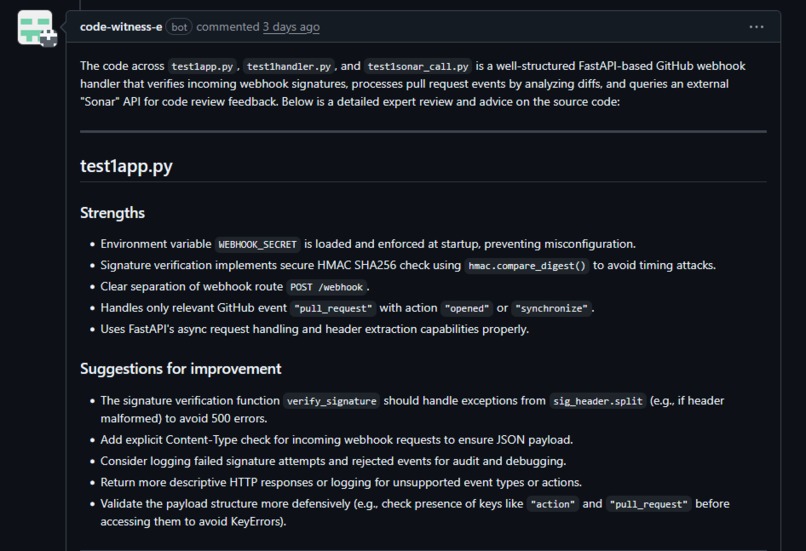Viewport: 806px width, 551px height.
Task: Click the '3 days ago' timestamp link
Action: coord(291,27)
